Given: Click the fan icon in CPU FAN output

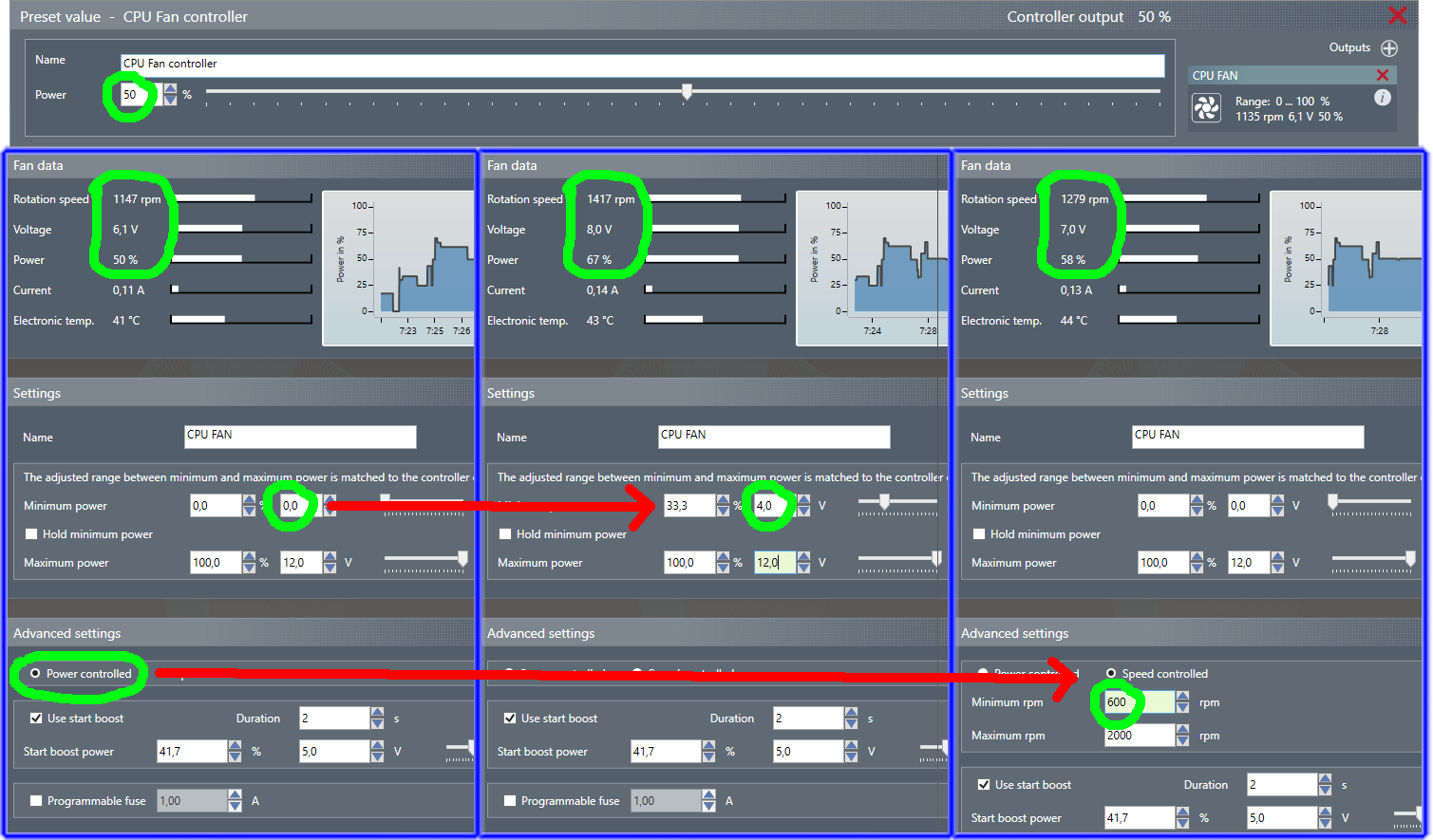Looking at the screenshot, I should click(x=1206, y=108).
